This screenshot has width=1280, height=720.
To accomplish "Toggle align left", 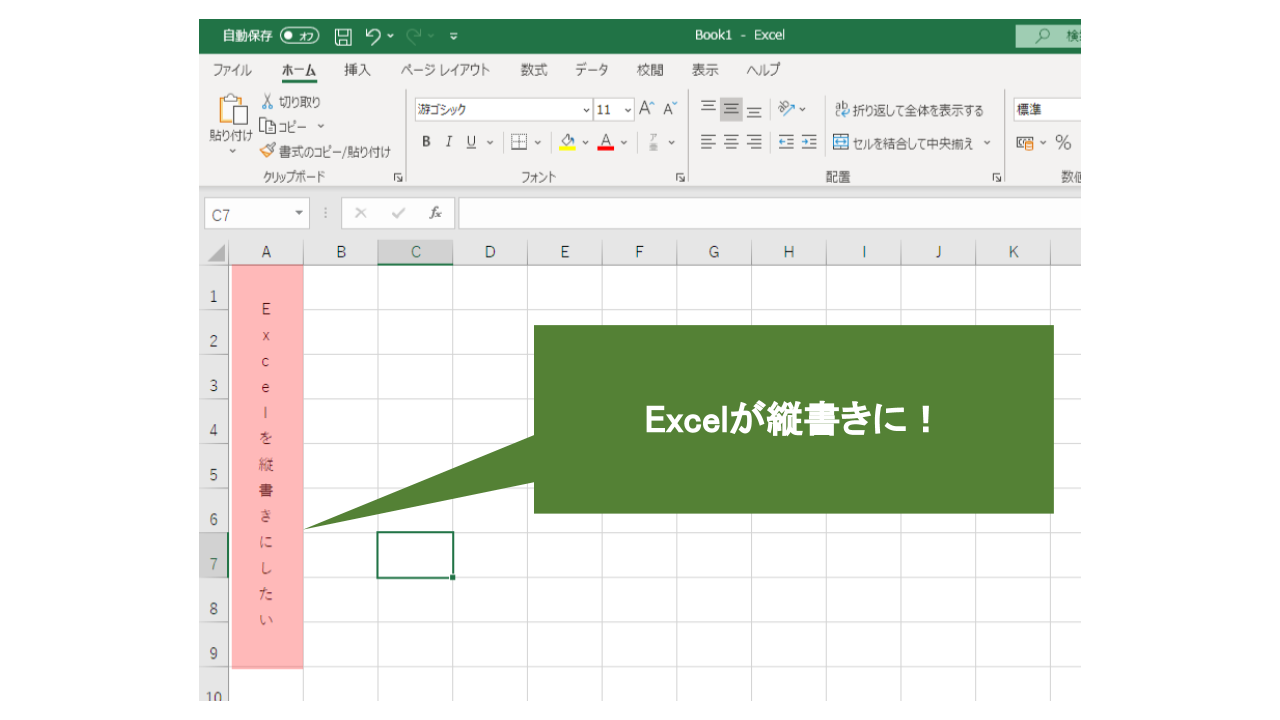I will pos(708,142).
